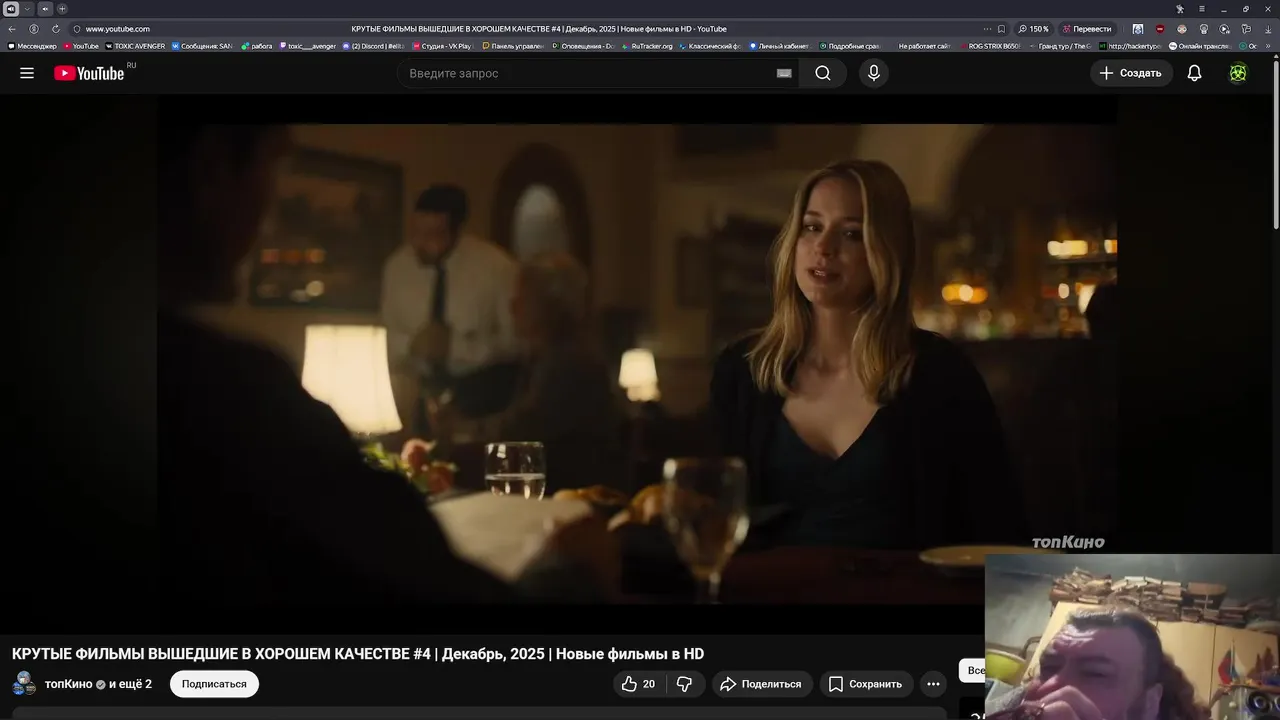Open the 150% zoom indicator
1280x720 pixels.
point(1034,29)
